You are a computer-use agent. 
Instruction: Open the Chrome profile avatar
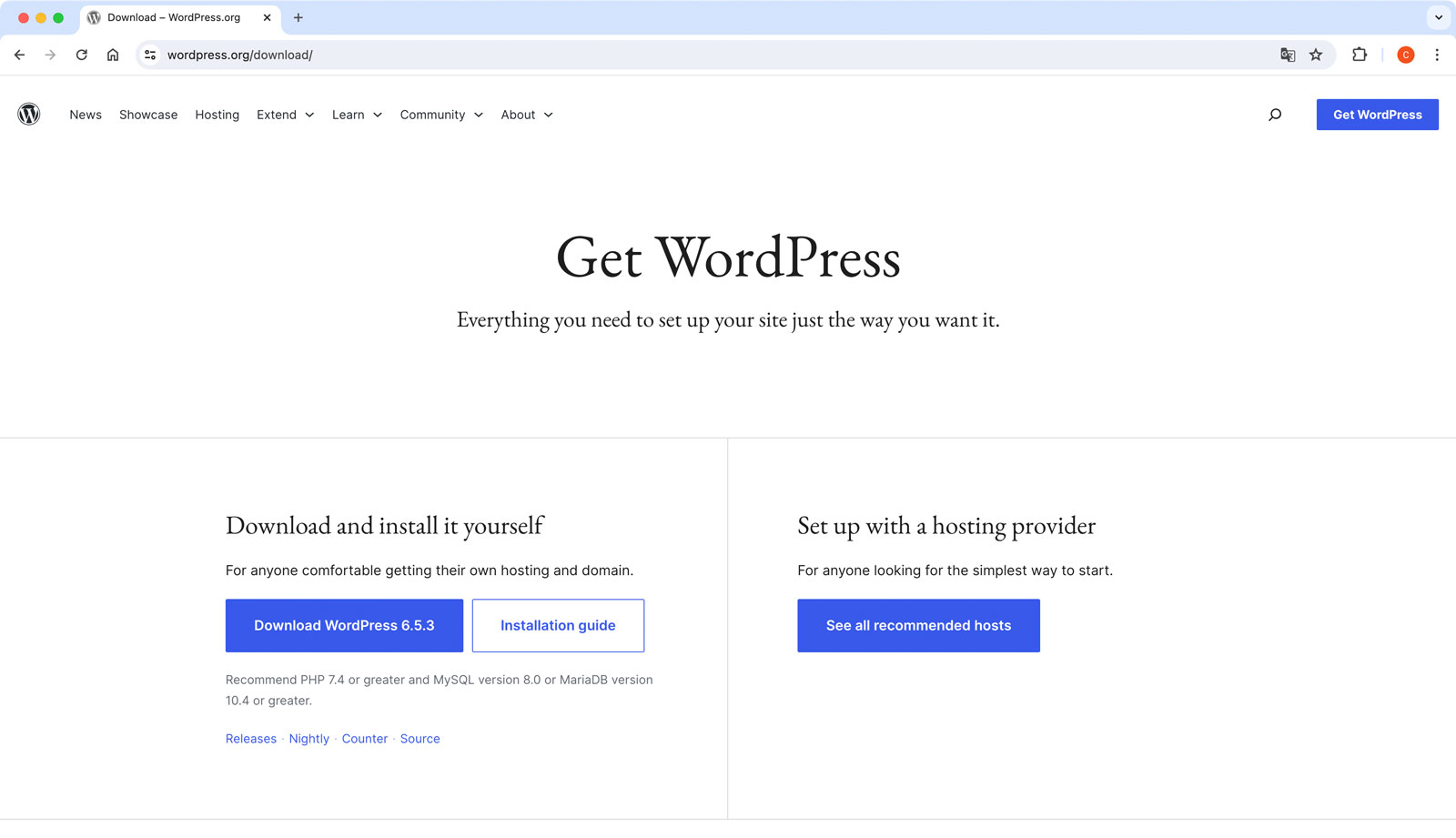(1406, 55)
